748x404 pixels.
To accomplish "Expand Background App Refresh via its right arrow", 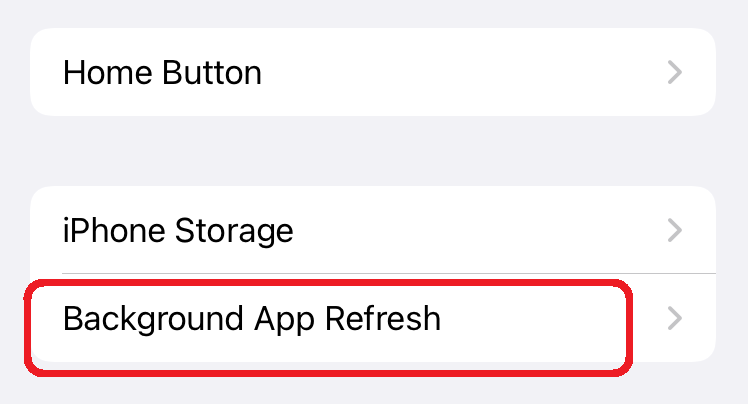I will click(676, 319).
